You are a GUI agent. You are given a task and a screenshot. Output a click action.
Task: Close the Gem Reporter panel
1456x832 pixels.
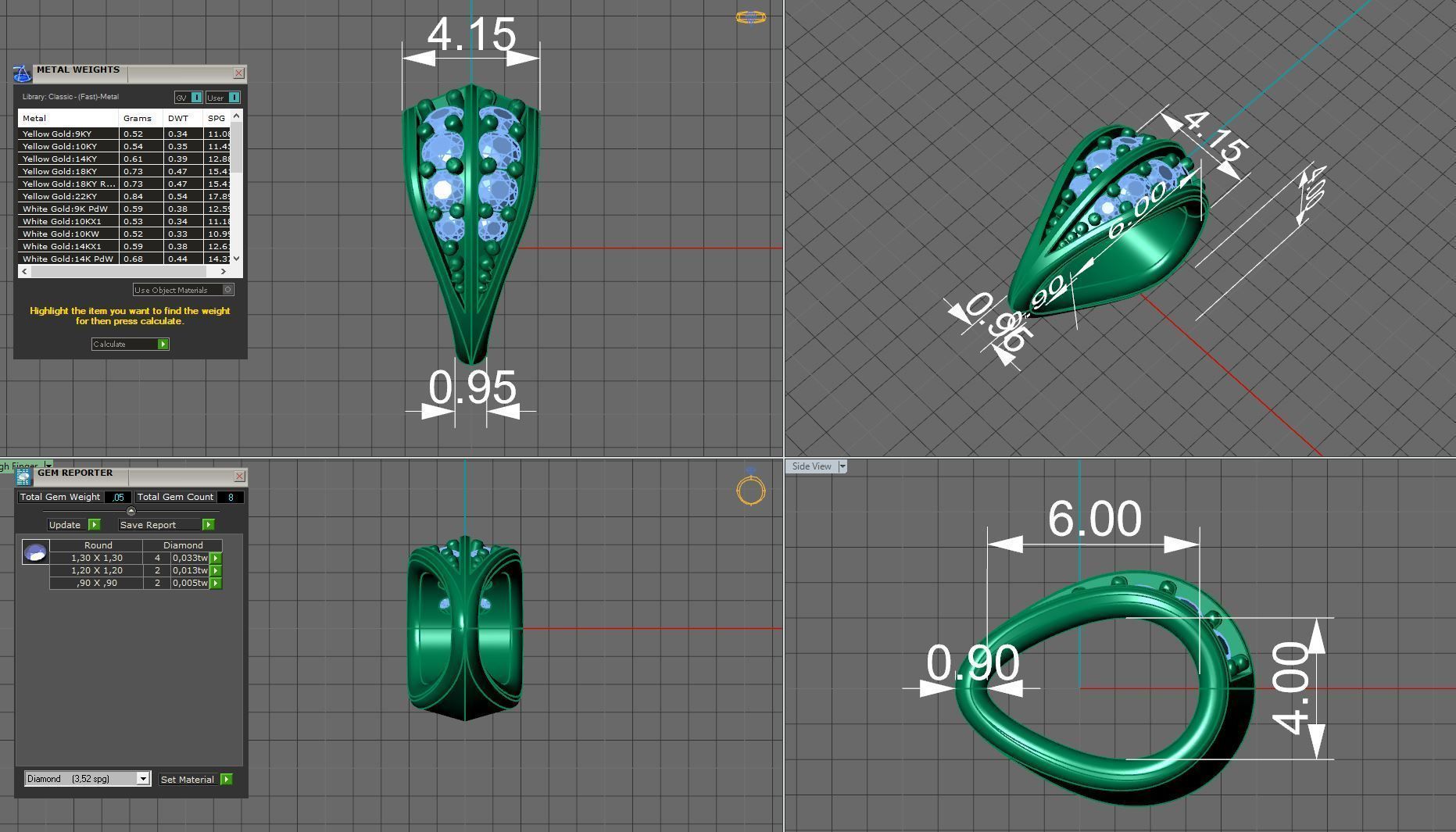pos(240,476)
